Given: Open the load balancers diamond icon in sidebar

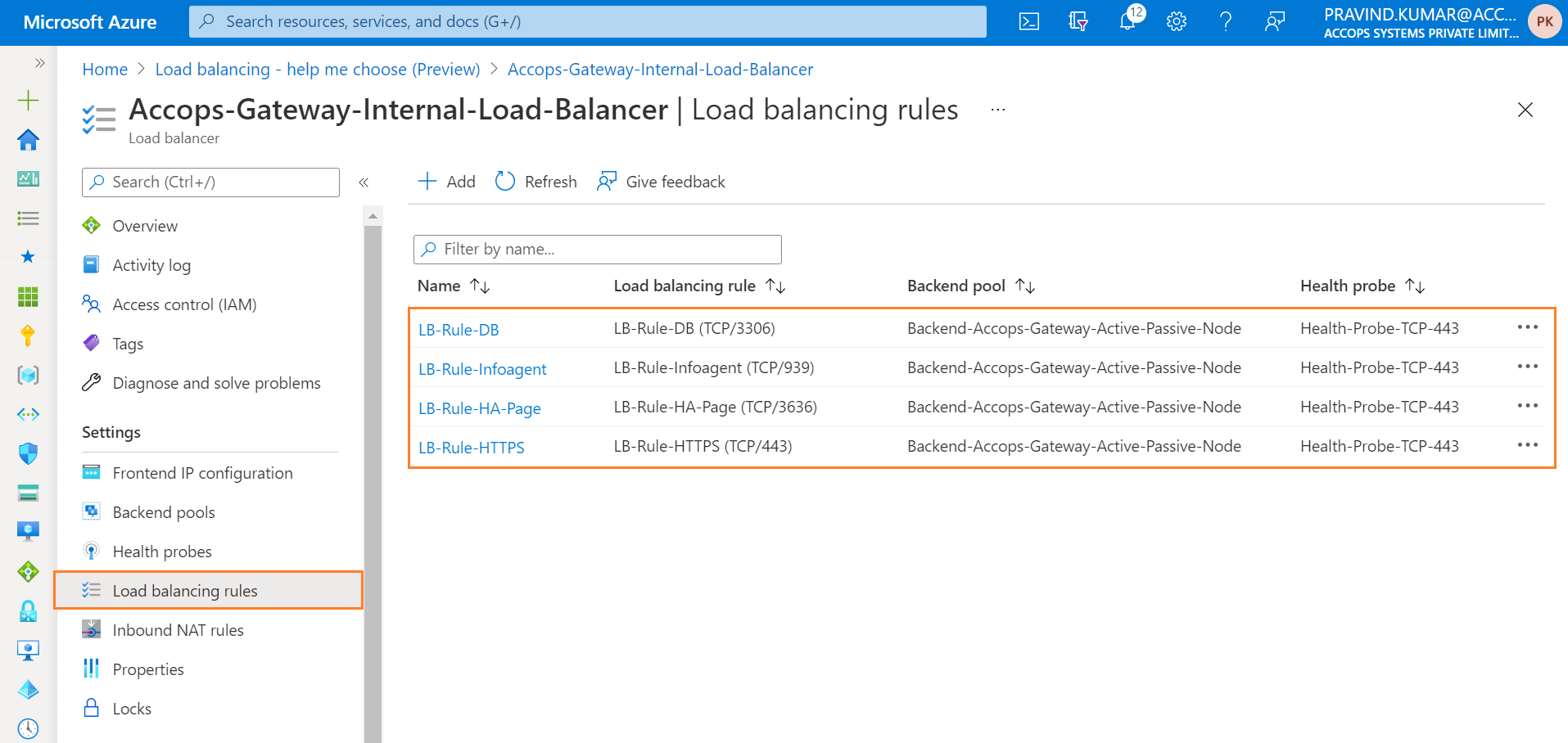Looking at the screenshot, I should point(29,571).
